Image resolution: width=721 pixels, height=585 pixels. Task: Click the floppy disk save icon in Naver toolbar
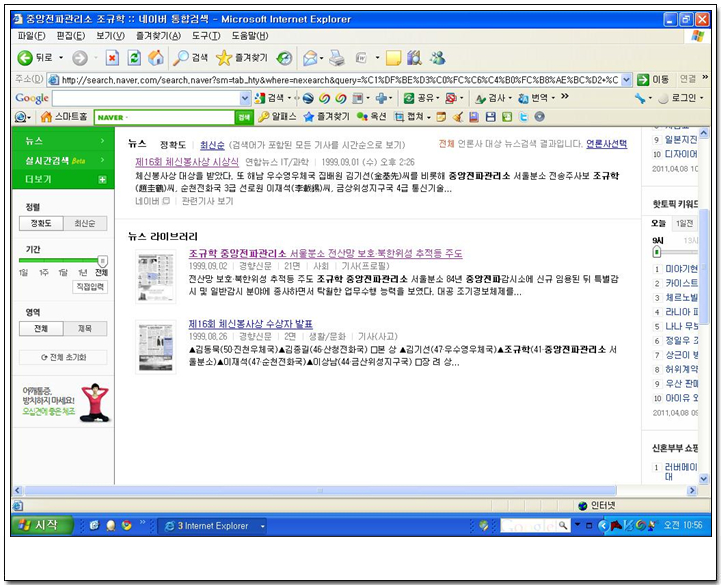pyautogui.click(x=491, y=117)
